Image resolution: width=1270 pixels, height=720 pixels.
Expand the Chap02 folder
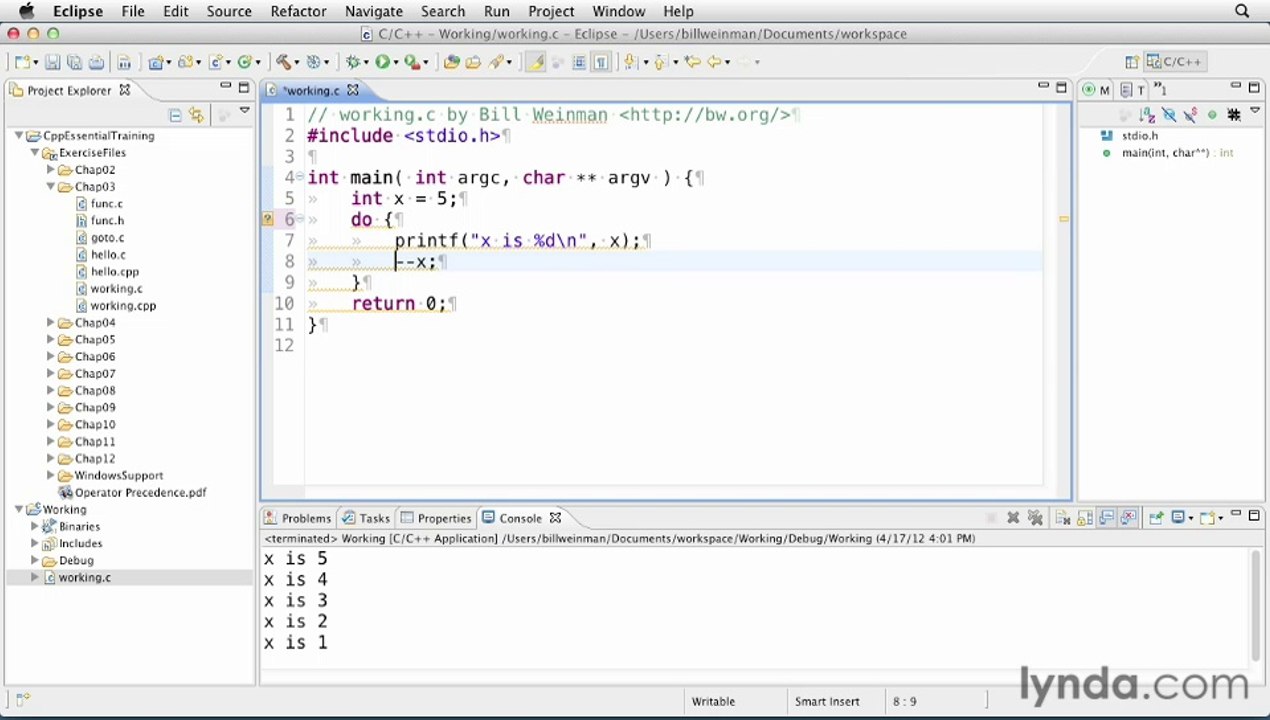[x=51, y=170]
